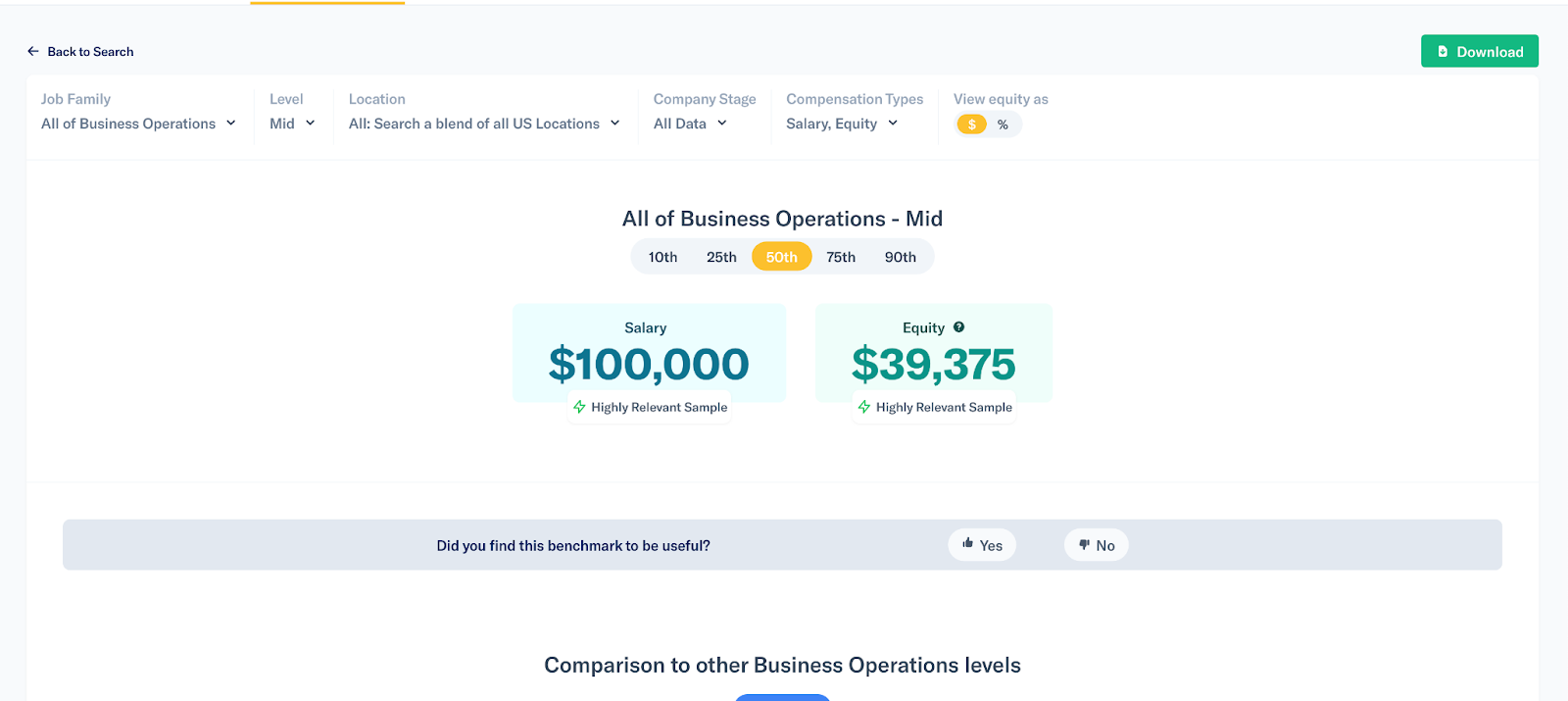Open the Job Family dropdown
Image resolution: width=1568 pixels, height=701 pixels.
(x=138, y=124)
